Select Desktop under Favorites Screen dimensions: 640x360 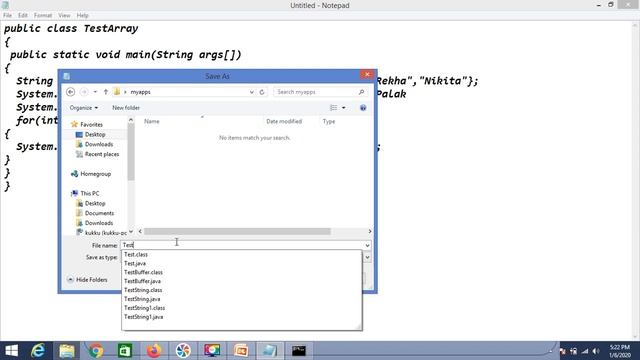[x=95, y=134]
